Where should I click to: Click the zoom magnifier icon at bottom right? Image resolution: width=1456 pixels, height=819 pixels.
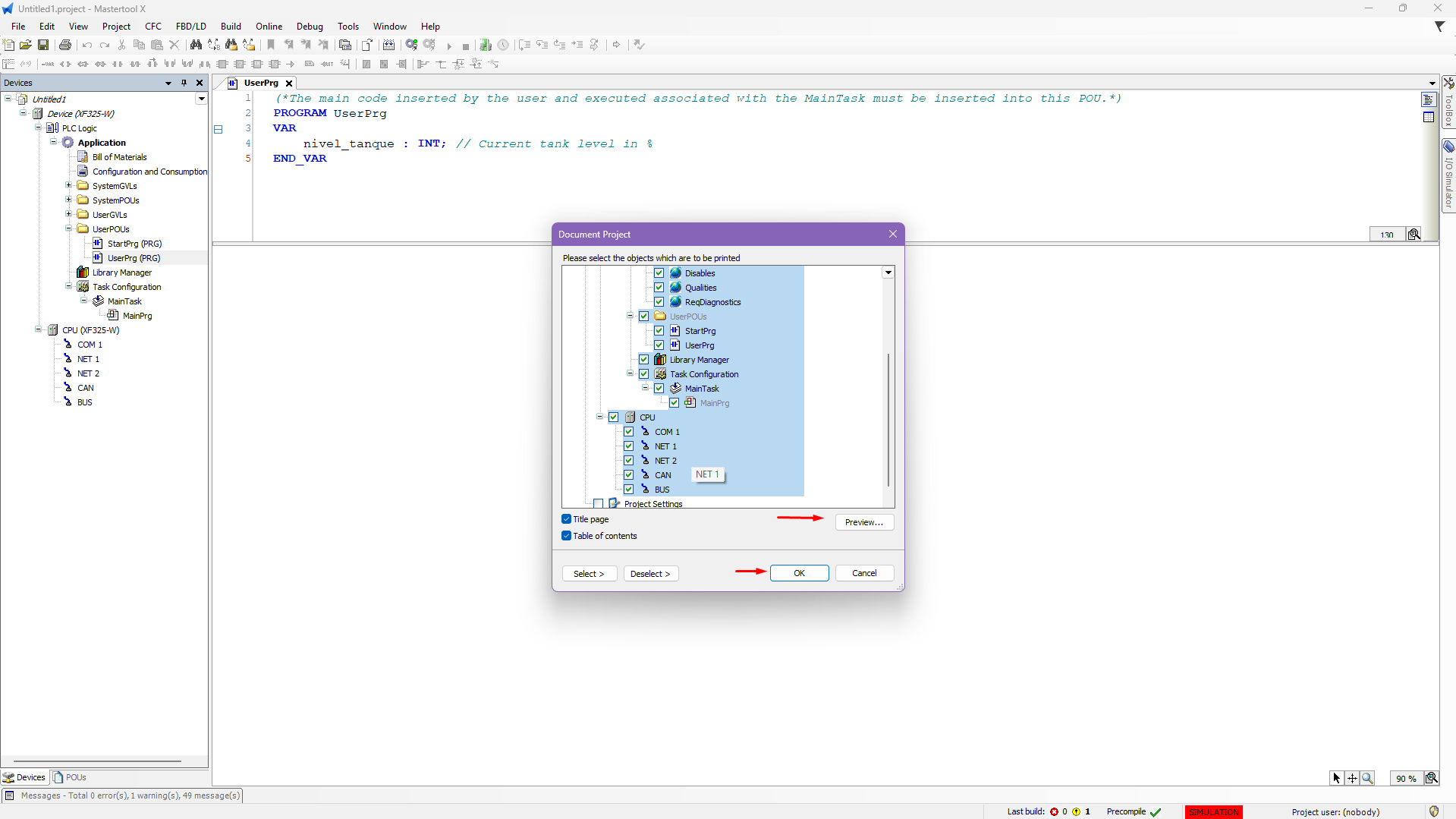[x=1367, y=778]
